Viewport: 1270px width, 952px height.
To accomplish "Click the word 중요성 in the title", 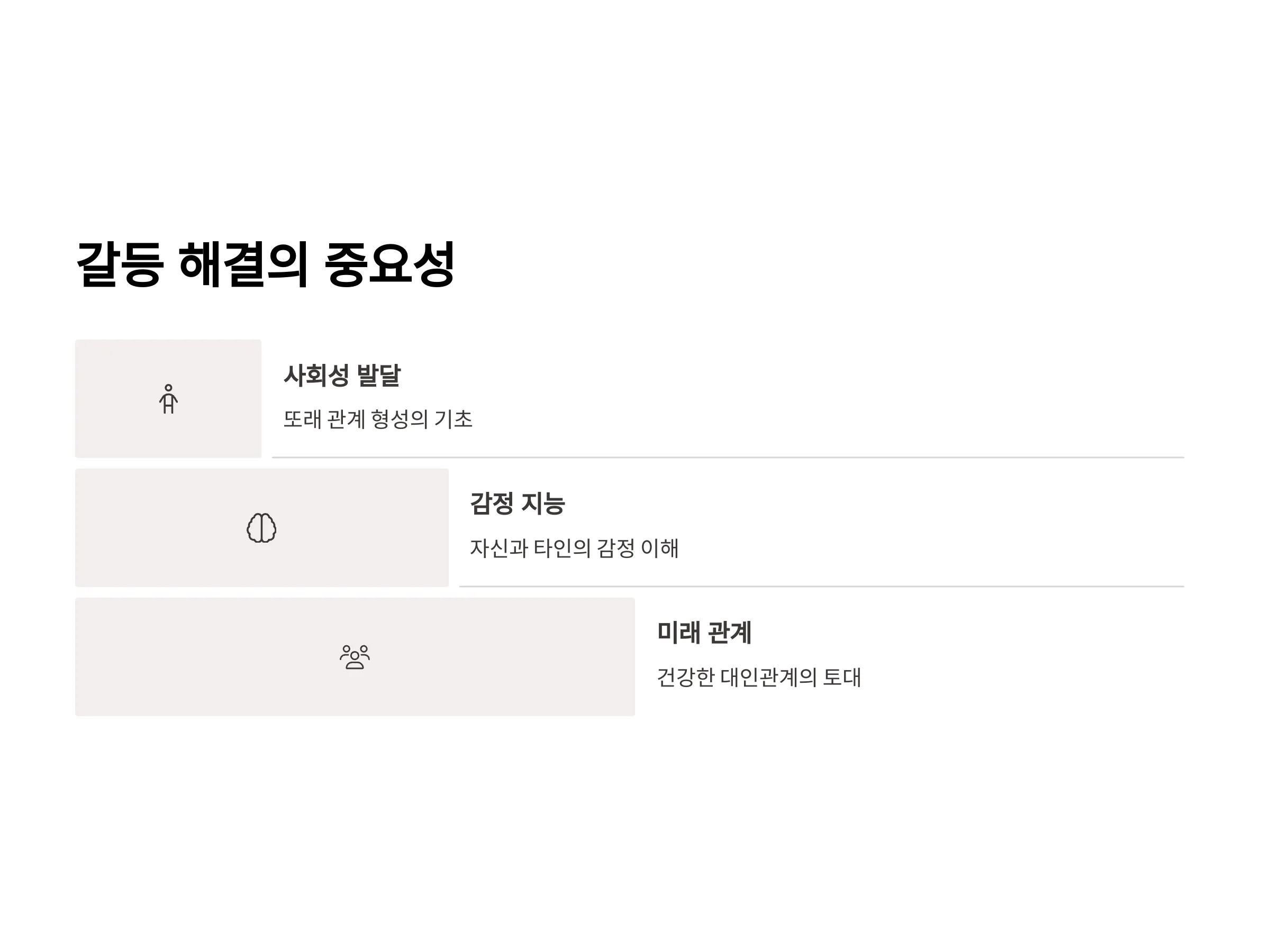I will pos(390,264).
